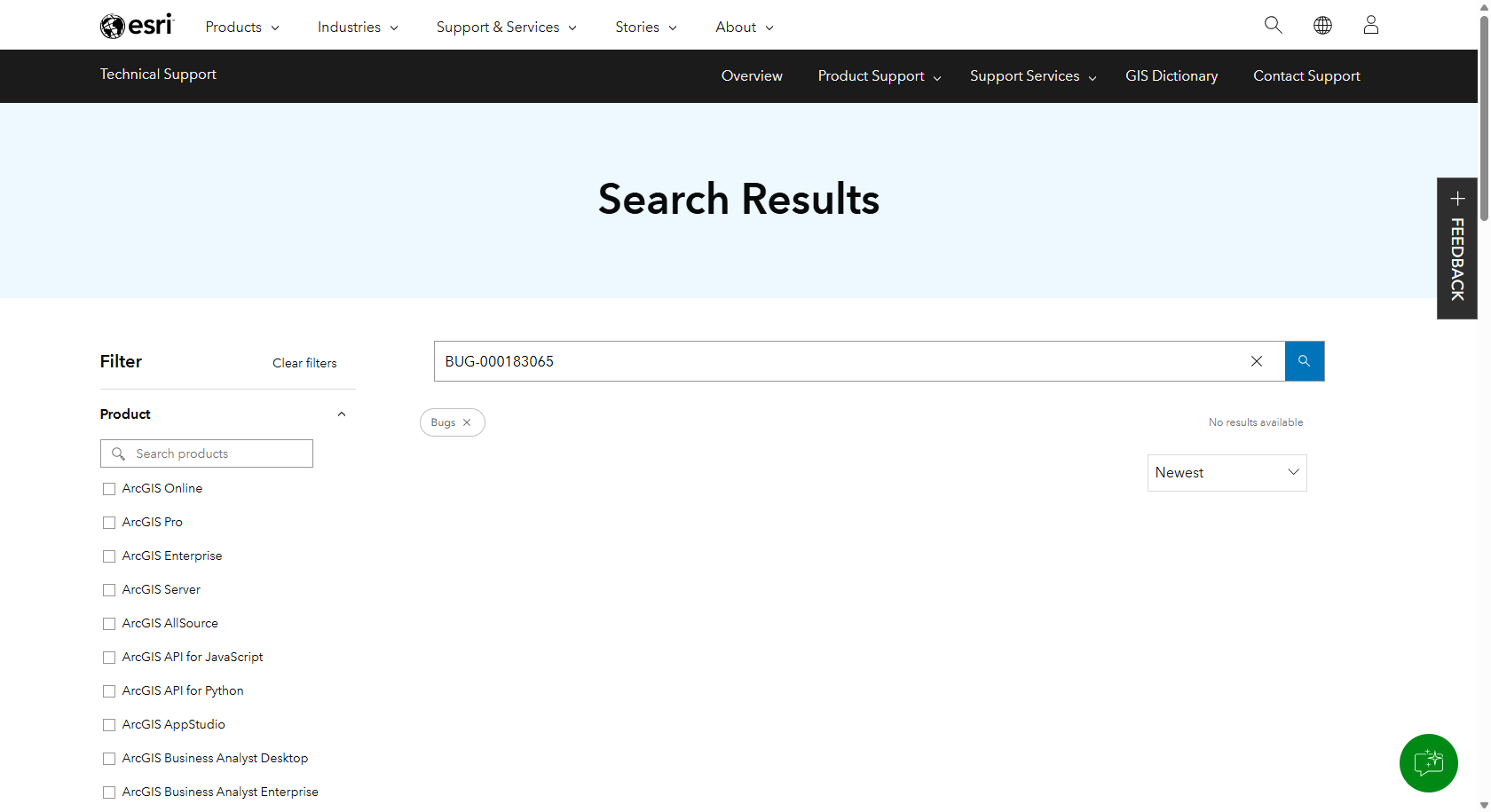Check the ArcGIS Enterprise filter

coord(109,556)
